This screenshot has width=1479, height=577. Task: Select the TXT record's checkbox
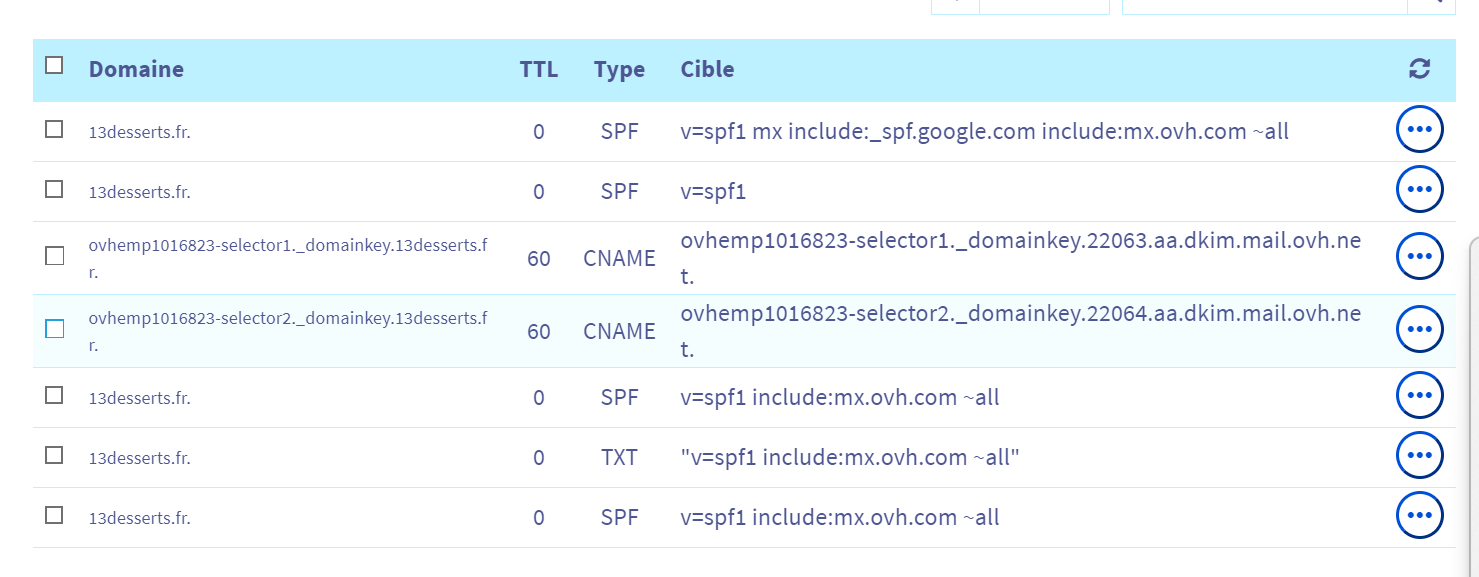[54, 455]
